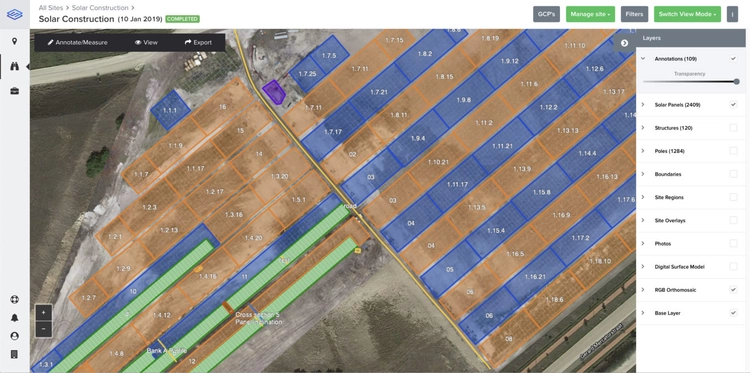
Task: Select the binoculars sidebar icon
Action: [x=14, y=66]
